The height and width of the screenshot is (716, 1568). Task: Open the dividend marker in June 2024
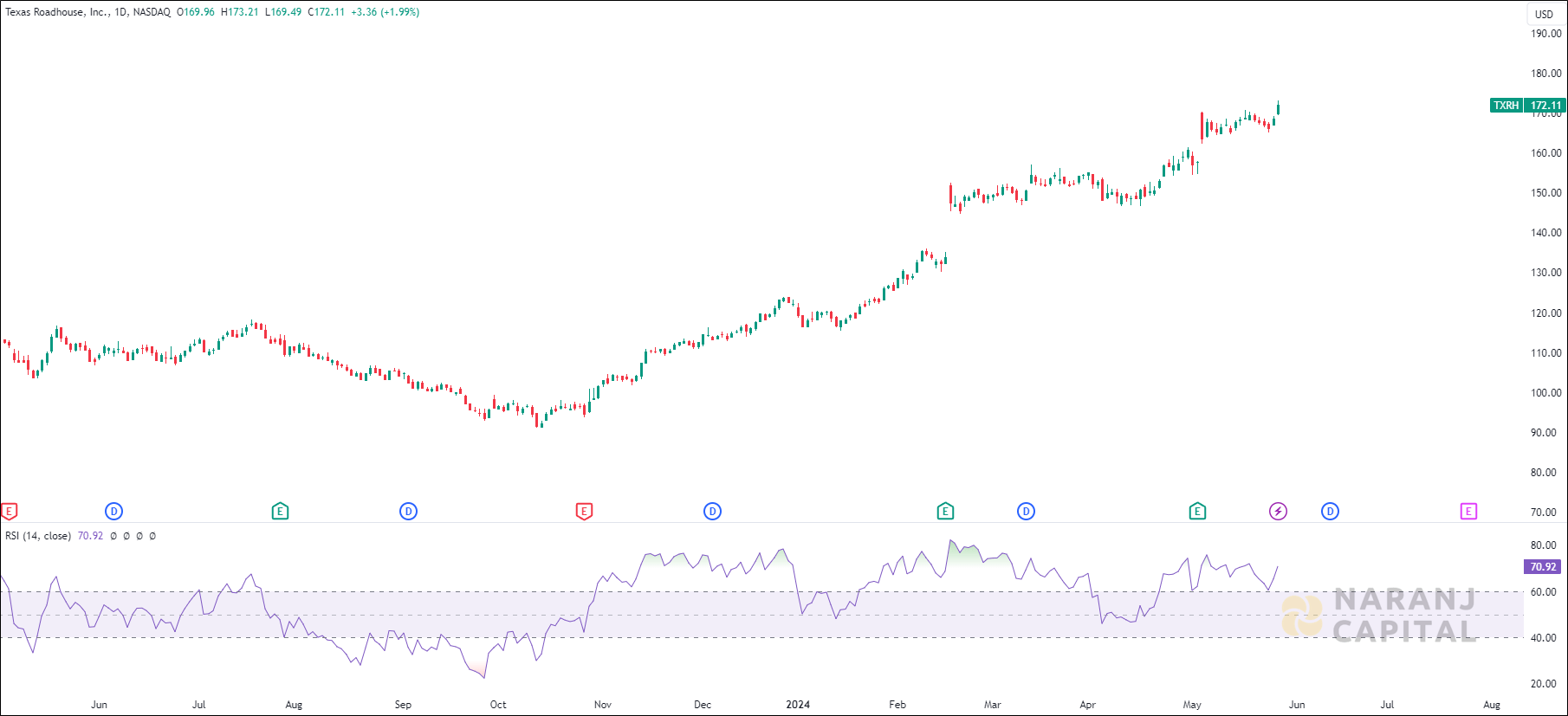[x=1330, y=512]
